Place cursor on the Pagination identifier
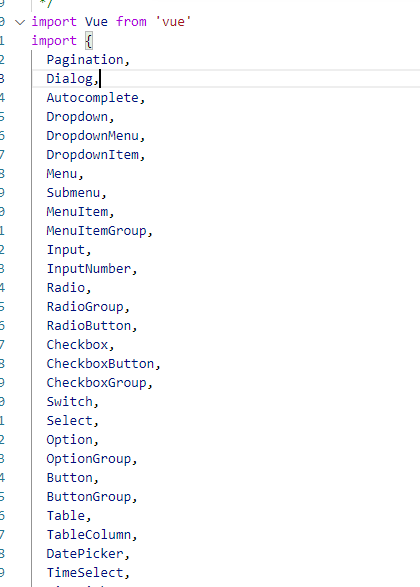 tap(85, 60)
